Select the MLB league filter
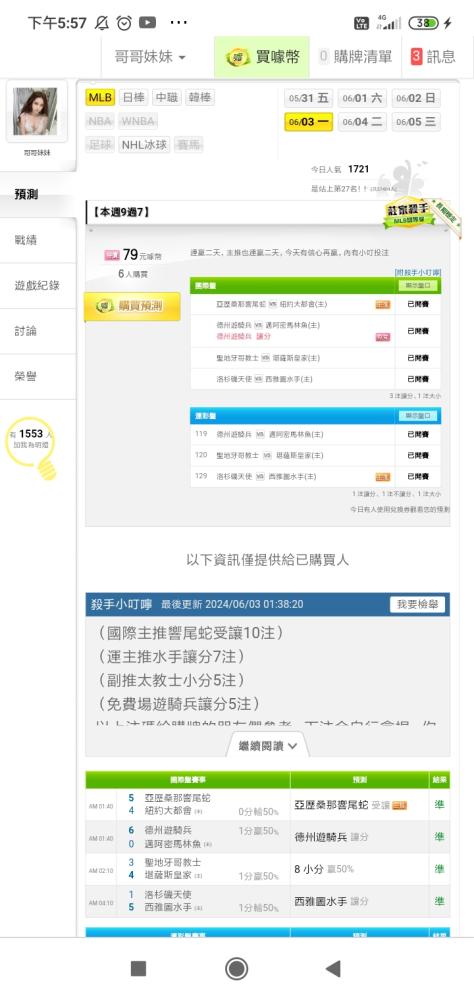The width and height of the screenshot is (474, 1000). [100, 98]
